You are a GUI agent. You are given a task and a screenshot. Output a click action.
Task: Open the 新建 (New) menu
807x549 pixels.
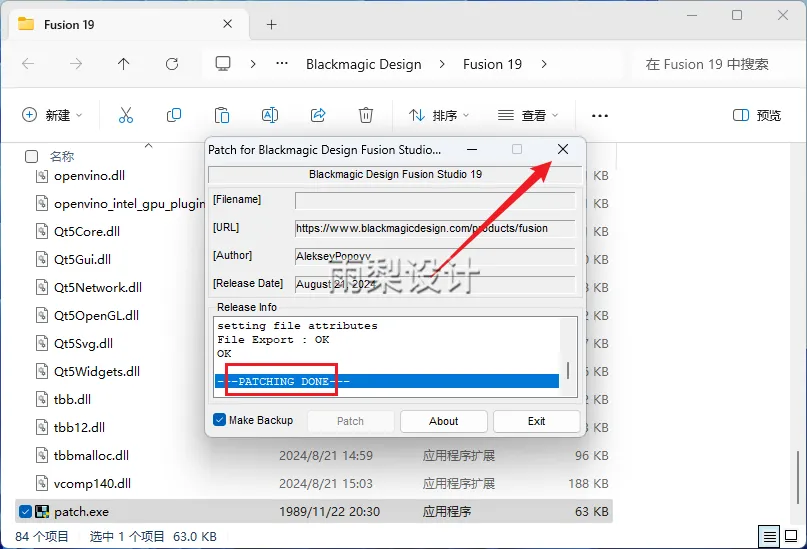[52, 115]
